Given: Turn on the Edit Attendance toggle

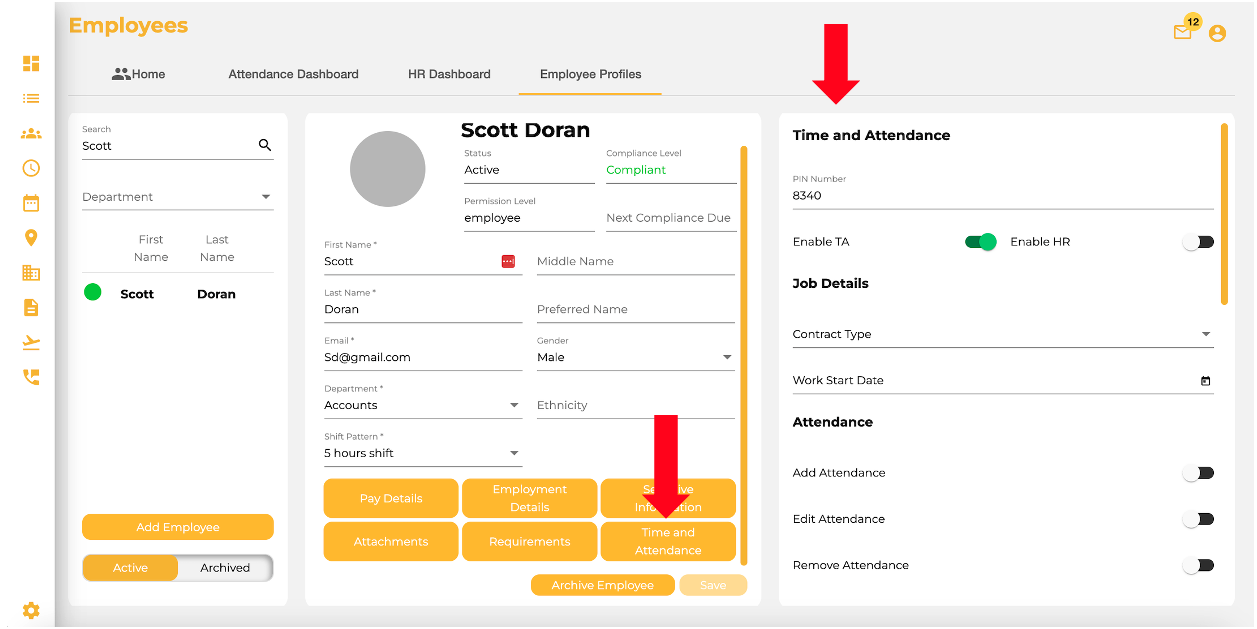Looking at the screenshot, I should coord(1197,518).
